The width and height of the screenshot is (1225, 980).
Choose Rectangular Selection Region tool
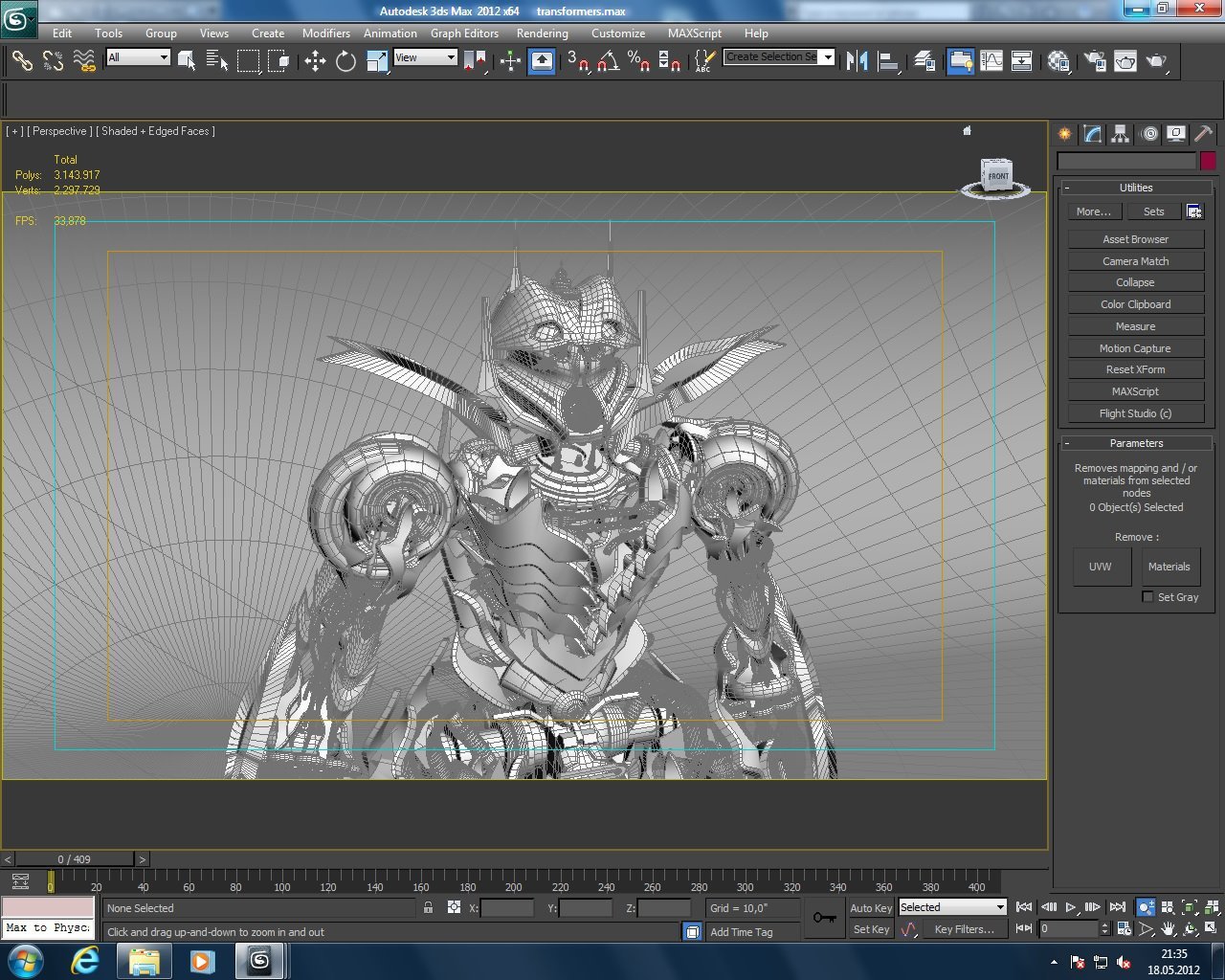pyautogui.click(x=248, y=61)
